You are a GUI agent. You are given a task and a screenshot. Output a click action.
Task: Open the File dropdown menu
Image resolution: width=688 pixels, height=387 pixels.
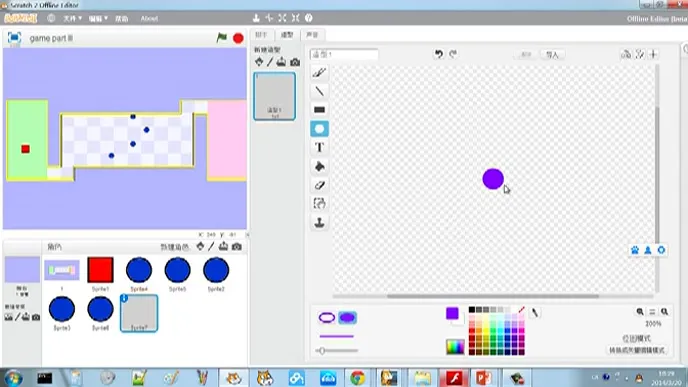tap(72, 18)
